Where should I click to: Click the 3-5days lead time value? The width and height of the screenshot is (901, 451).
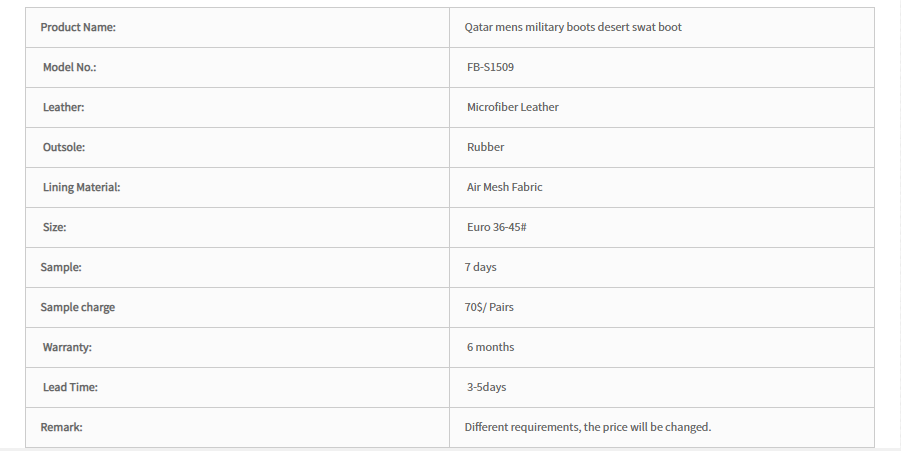pyautogui.click(x=487, y=387)
